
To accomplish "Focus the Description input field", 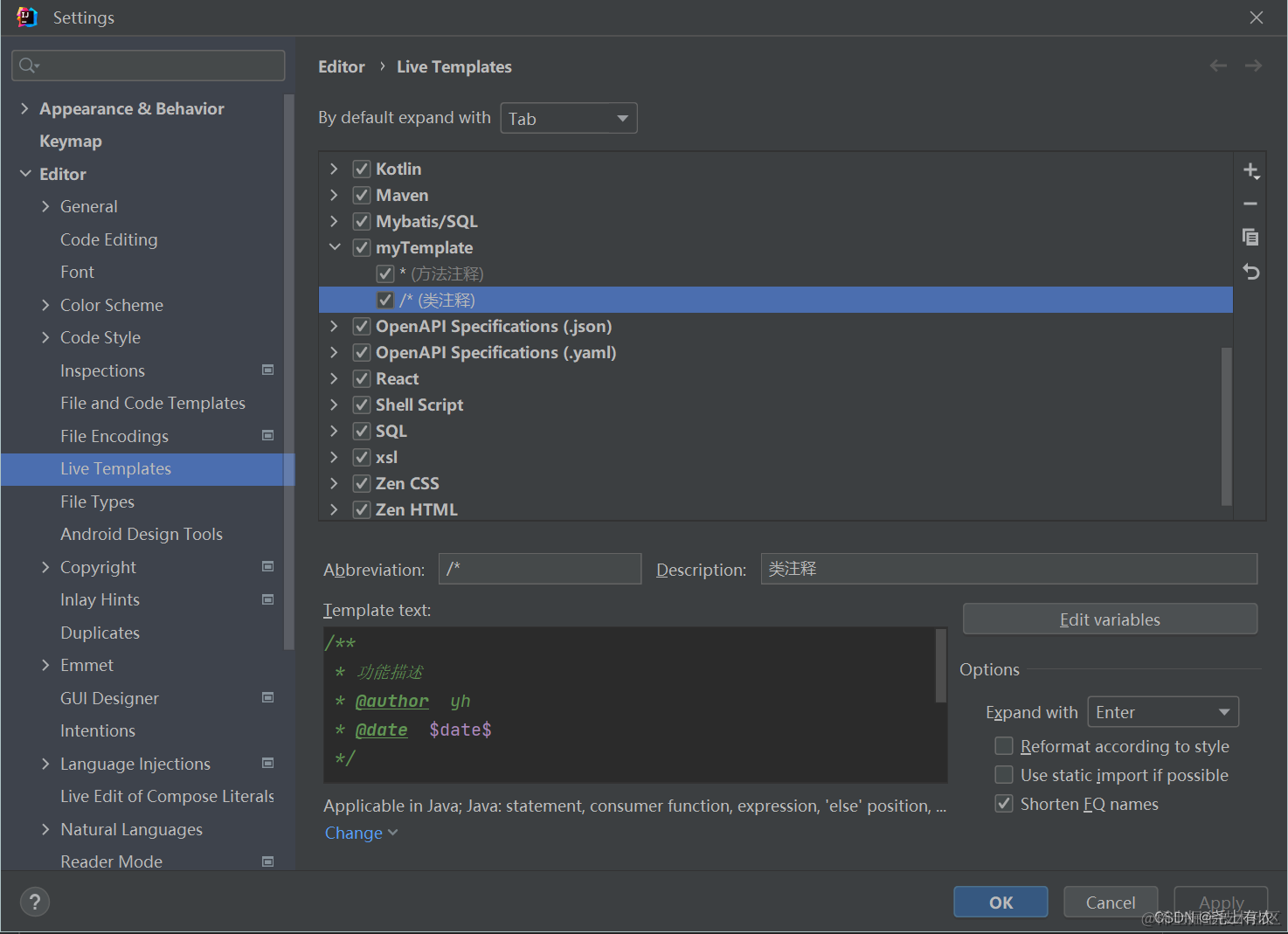I will click(x=1009, y=569).
